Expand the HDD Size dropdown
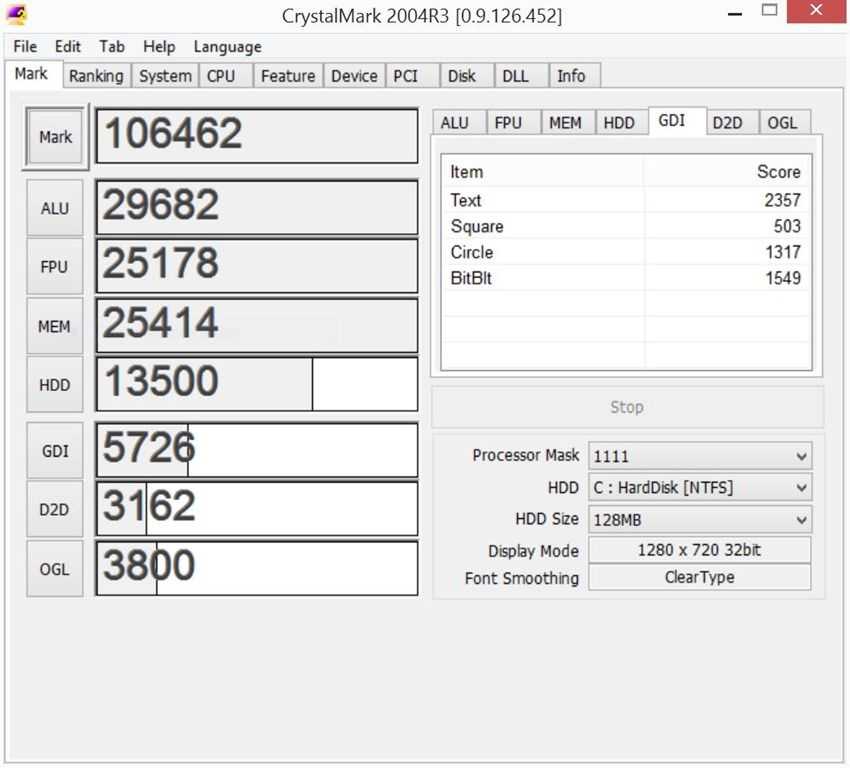 [700, 520]
